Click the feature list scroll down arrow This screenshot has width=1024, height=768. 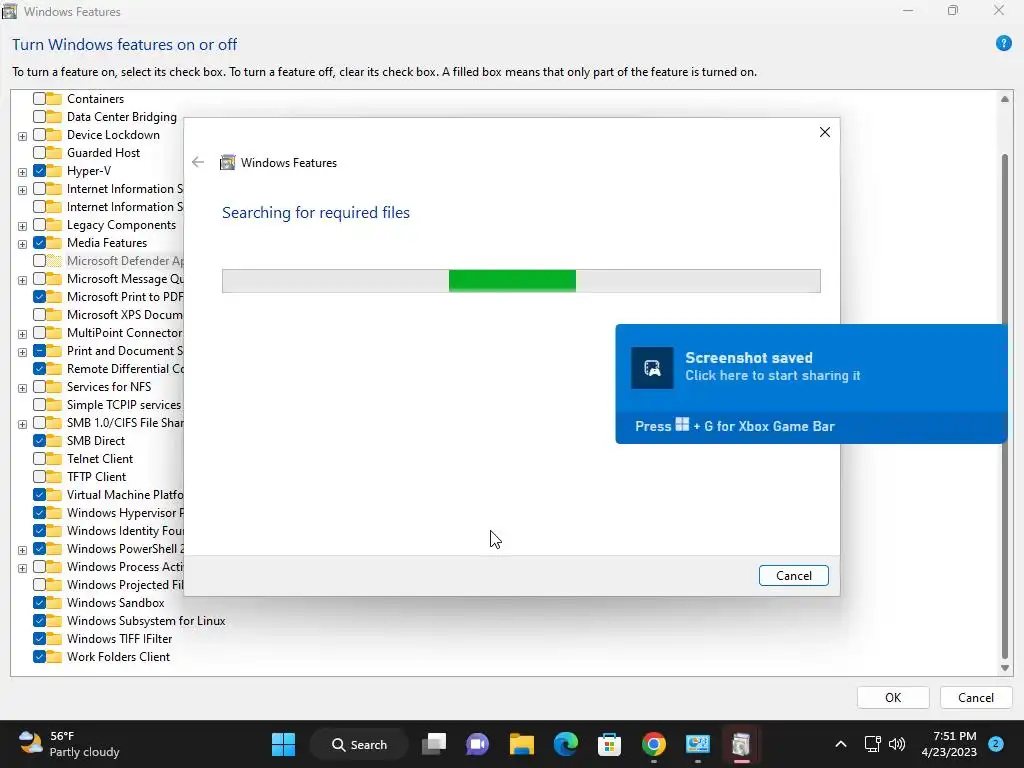tap(1004, 667)
